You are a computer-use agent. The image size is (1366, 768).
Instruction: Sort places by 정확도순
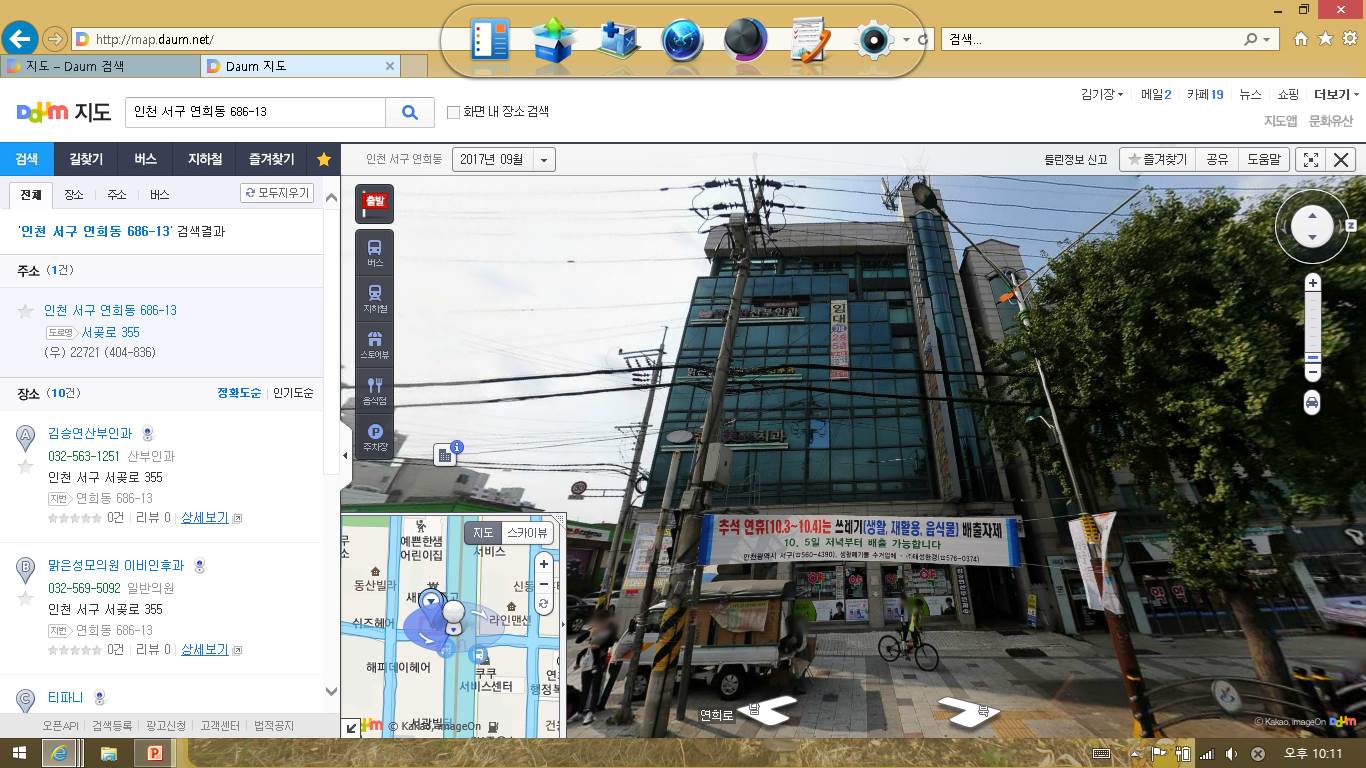(239, 393)
